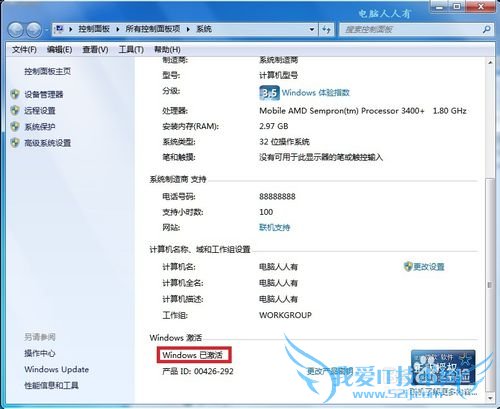Expand the chevron before 控制面板 breadcrumb

click(x=71, y=29)
